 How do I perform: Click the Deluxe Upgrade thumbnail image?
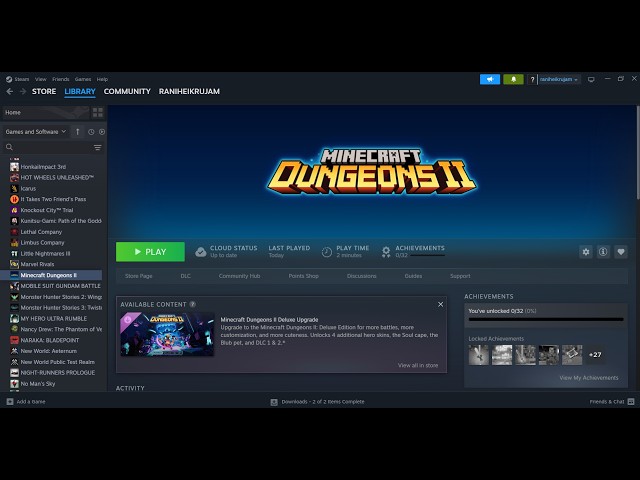[x=167, y=334]
